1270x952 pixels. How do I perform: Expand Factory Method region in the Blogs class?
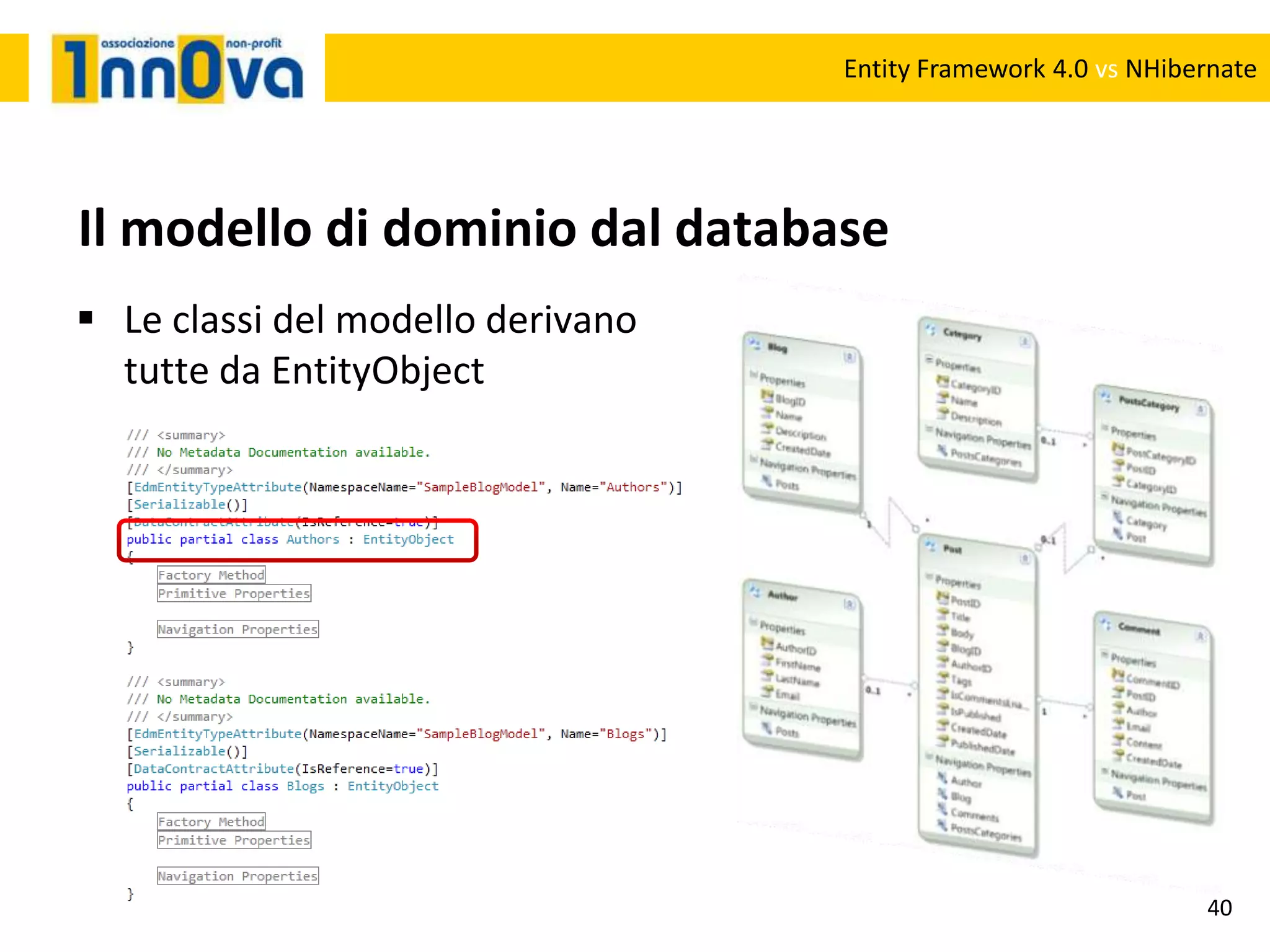(x=211, y=822)
